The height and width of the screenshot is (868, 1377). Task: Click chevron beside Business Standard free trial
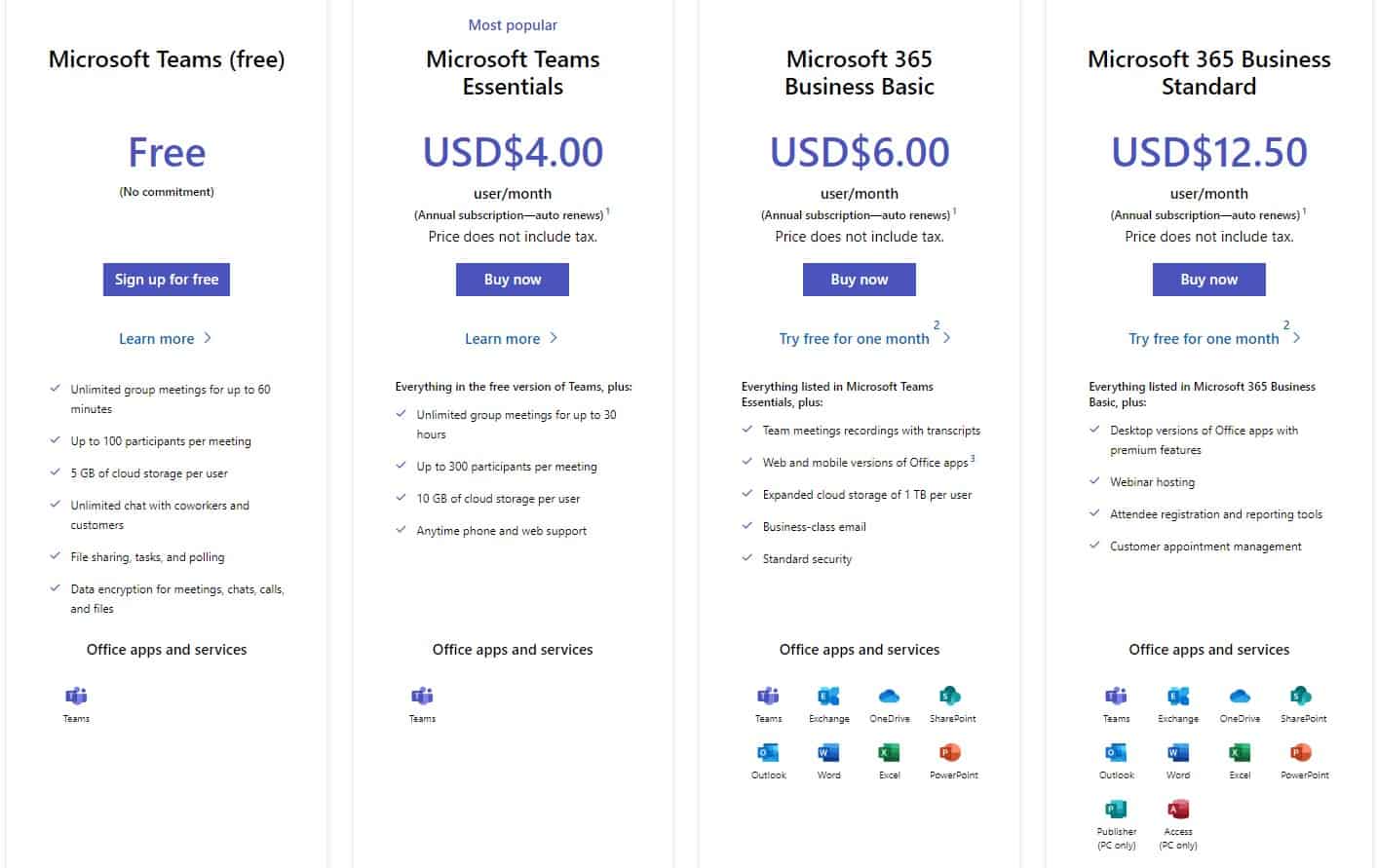pyautogui.click(x=1296, y=339)
